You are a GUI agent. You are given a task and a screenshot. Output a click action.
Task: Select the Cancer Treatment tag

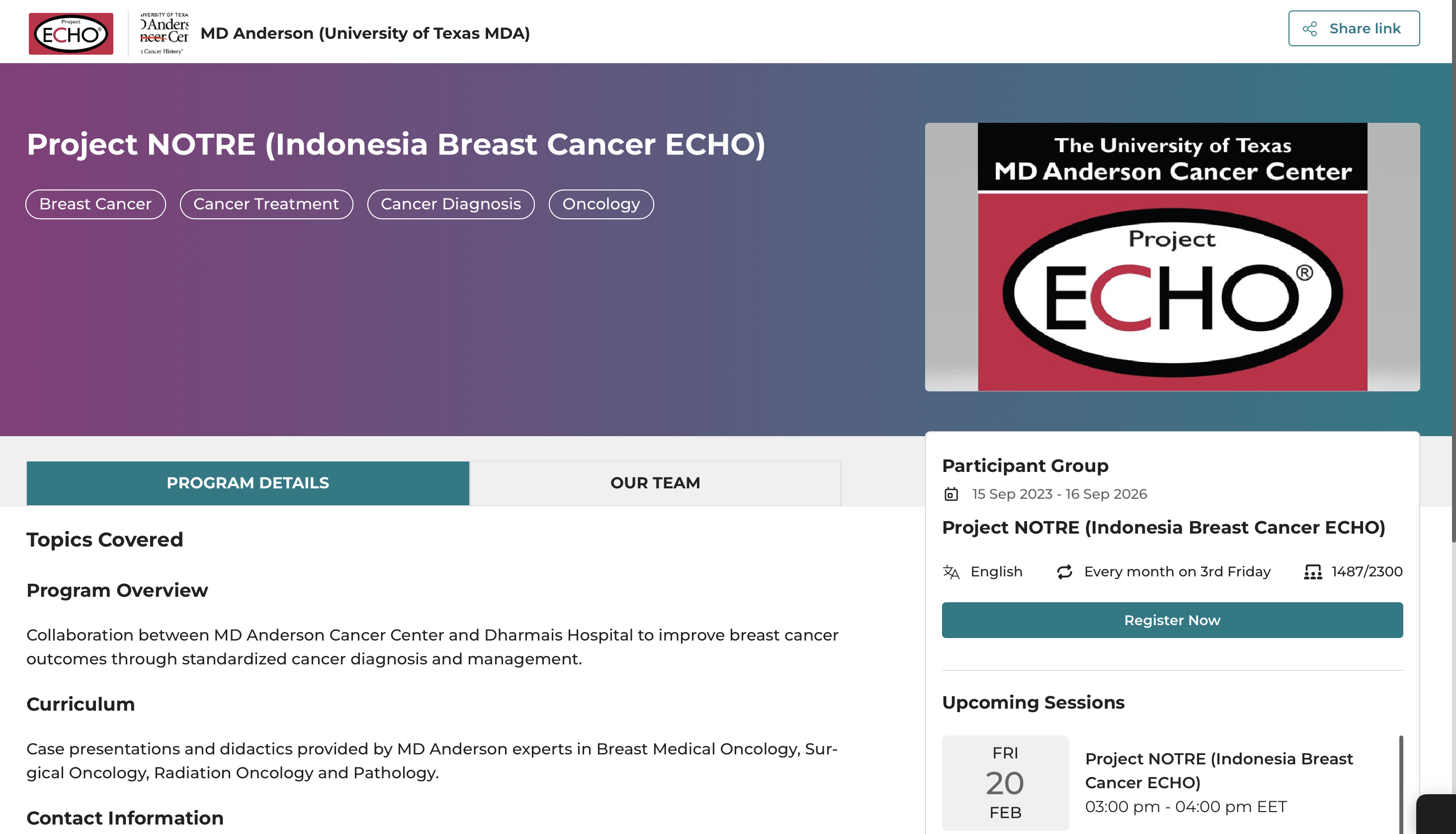(x=266, y=204)
